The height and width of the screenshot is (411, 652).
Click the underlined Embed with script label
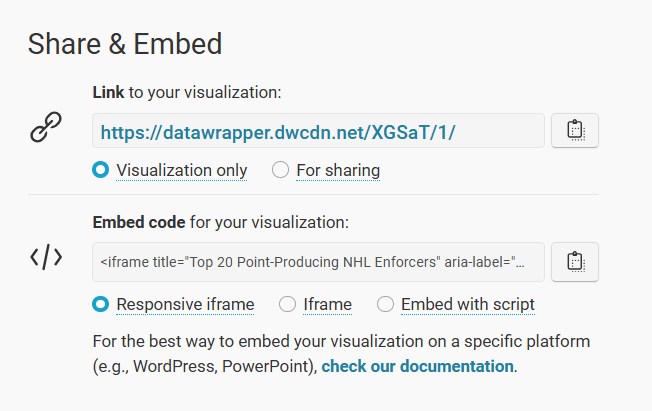click(468, 305)
